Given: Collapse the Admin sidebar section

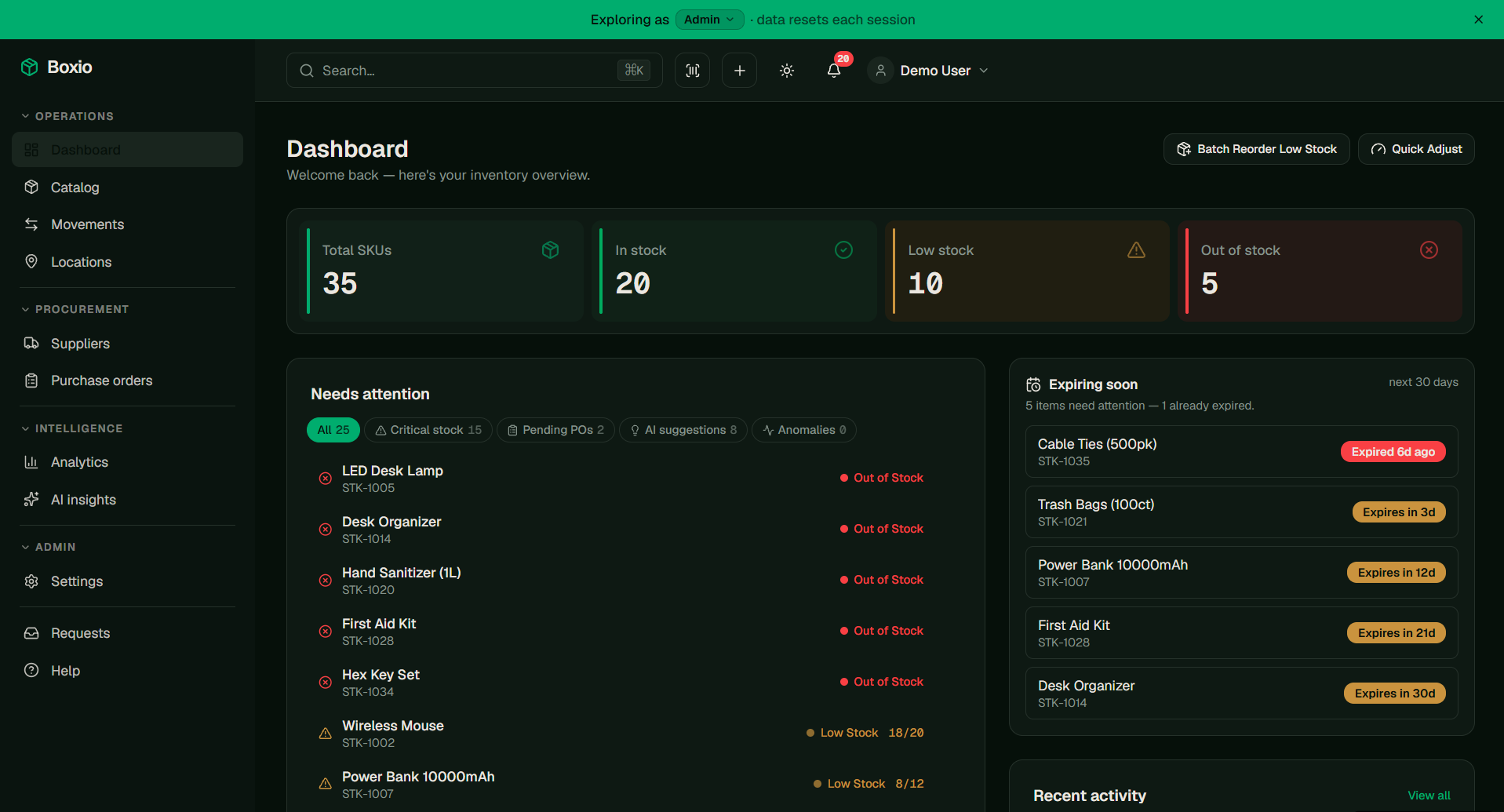Looking at the screenshot, I should (48, 547).
